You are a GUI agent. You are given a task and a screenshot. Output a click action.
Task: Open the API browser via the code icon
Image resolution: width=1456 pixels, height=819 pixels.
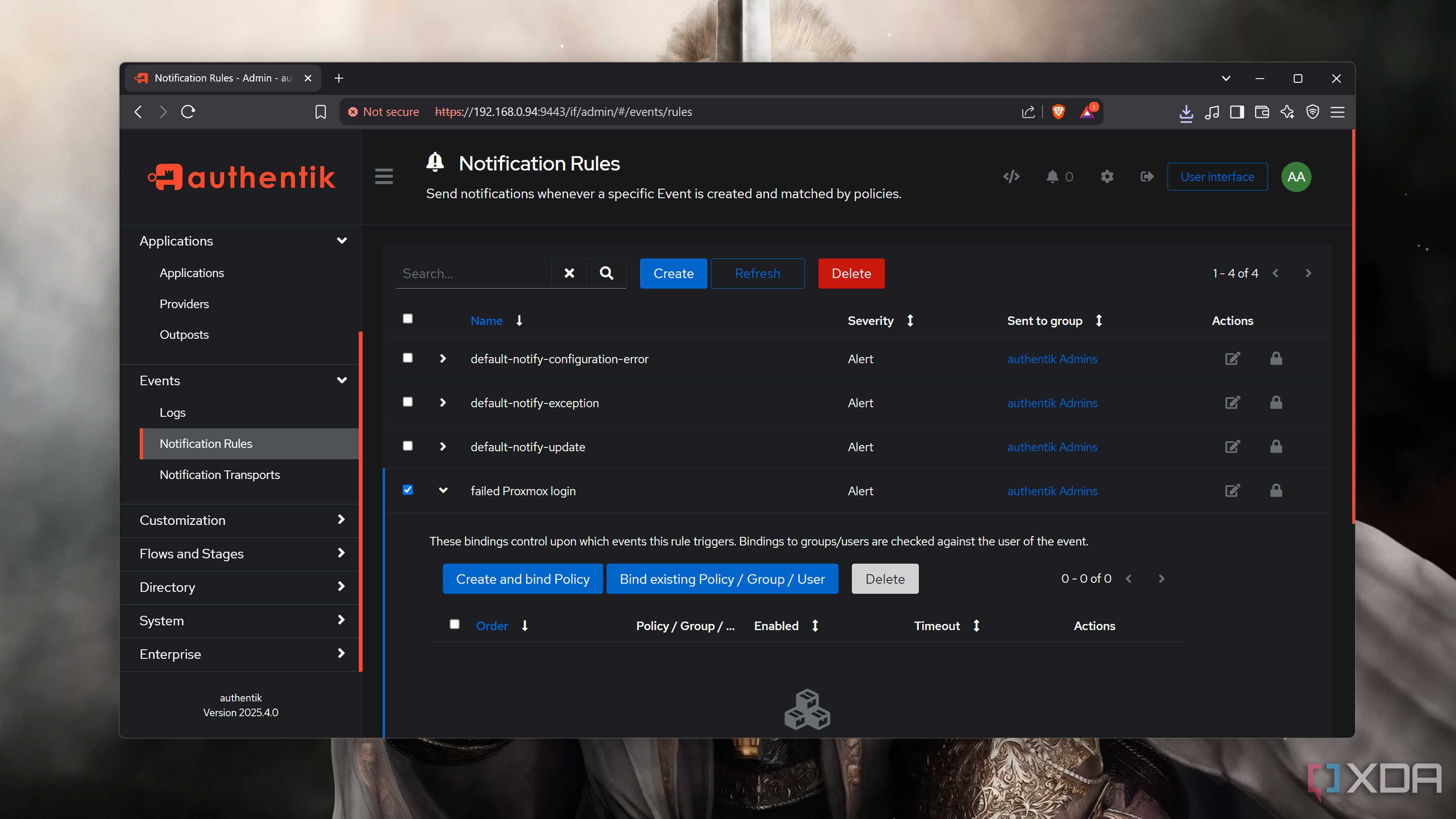[x=1011, y=176]
